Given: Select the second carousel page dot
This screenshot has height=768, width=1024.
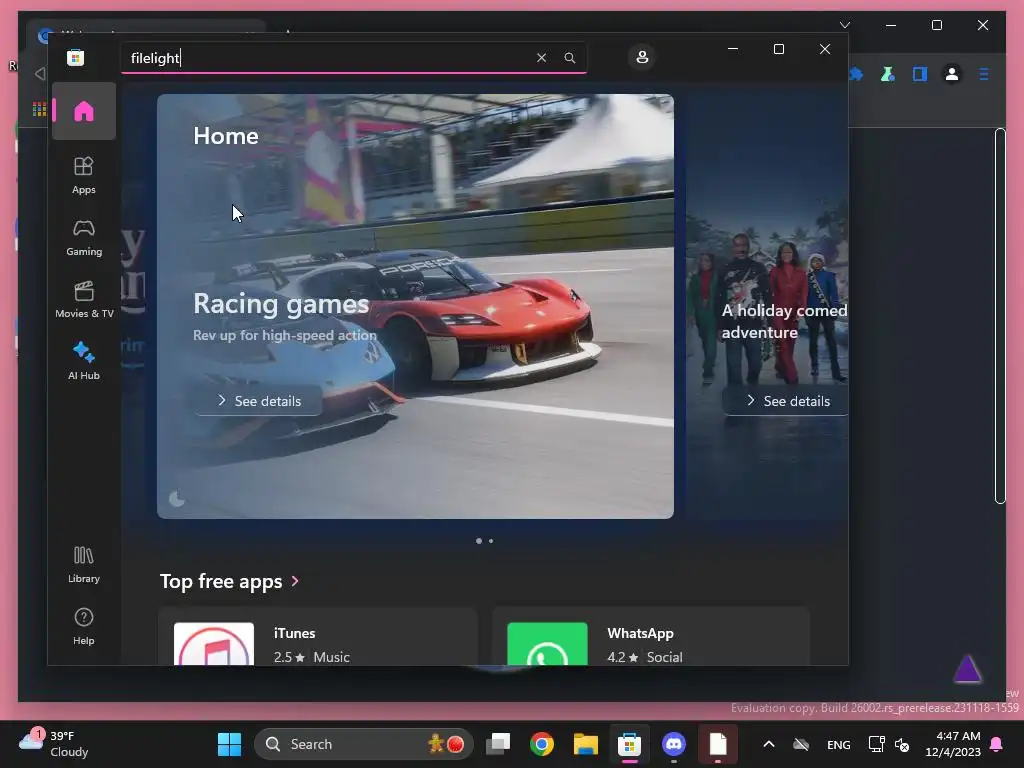Looking at the screenshot, I should click(491, 541).
